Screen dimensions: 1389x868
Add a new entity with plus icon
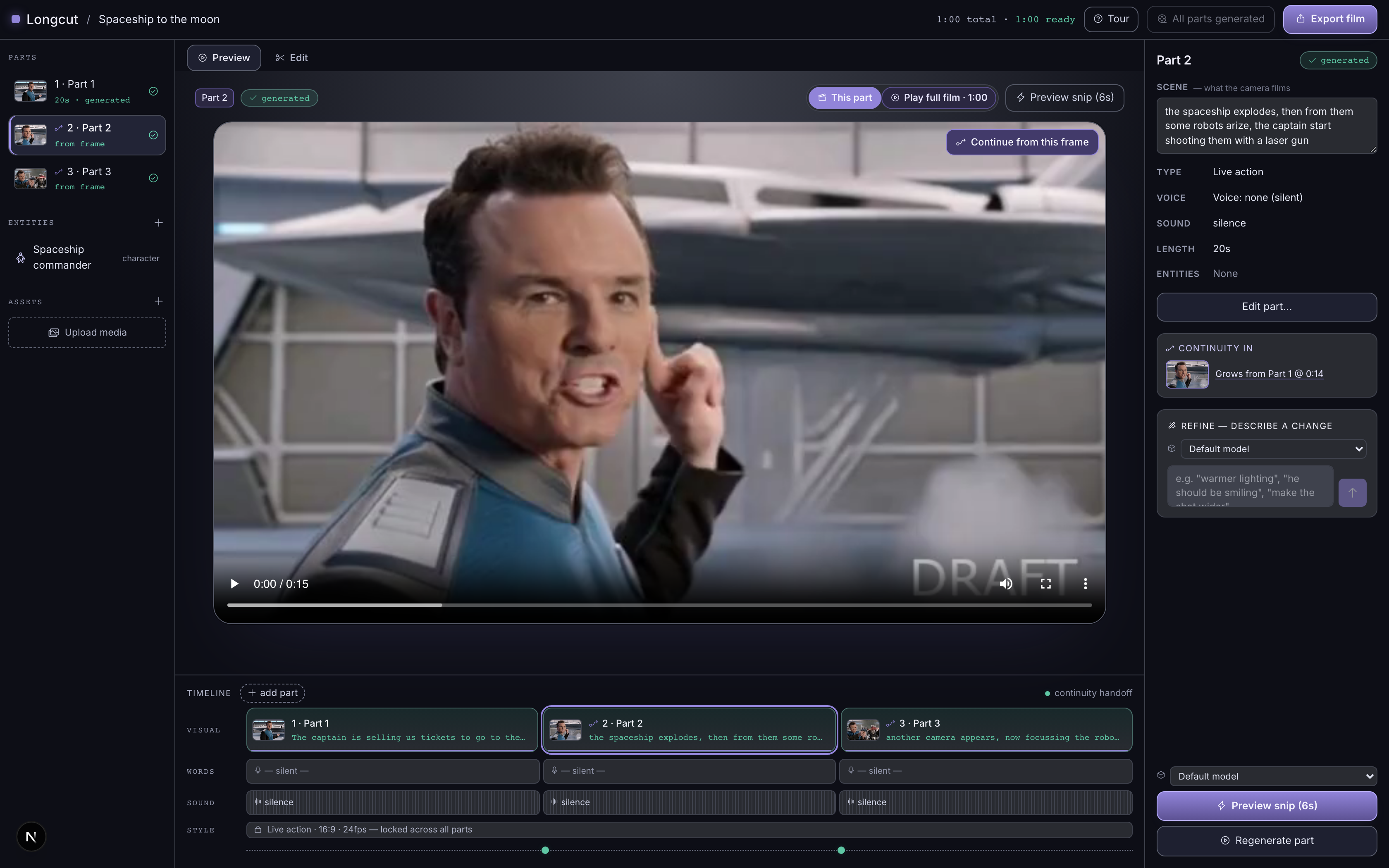[x=159, y=223]
